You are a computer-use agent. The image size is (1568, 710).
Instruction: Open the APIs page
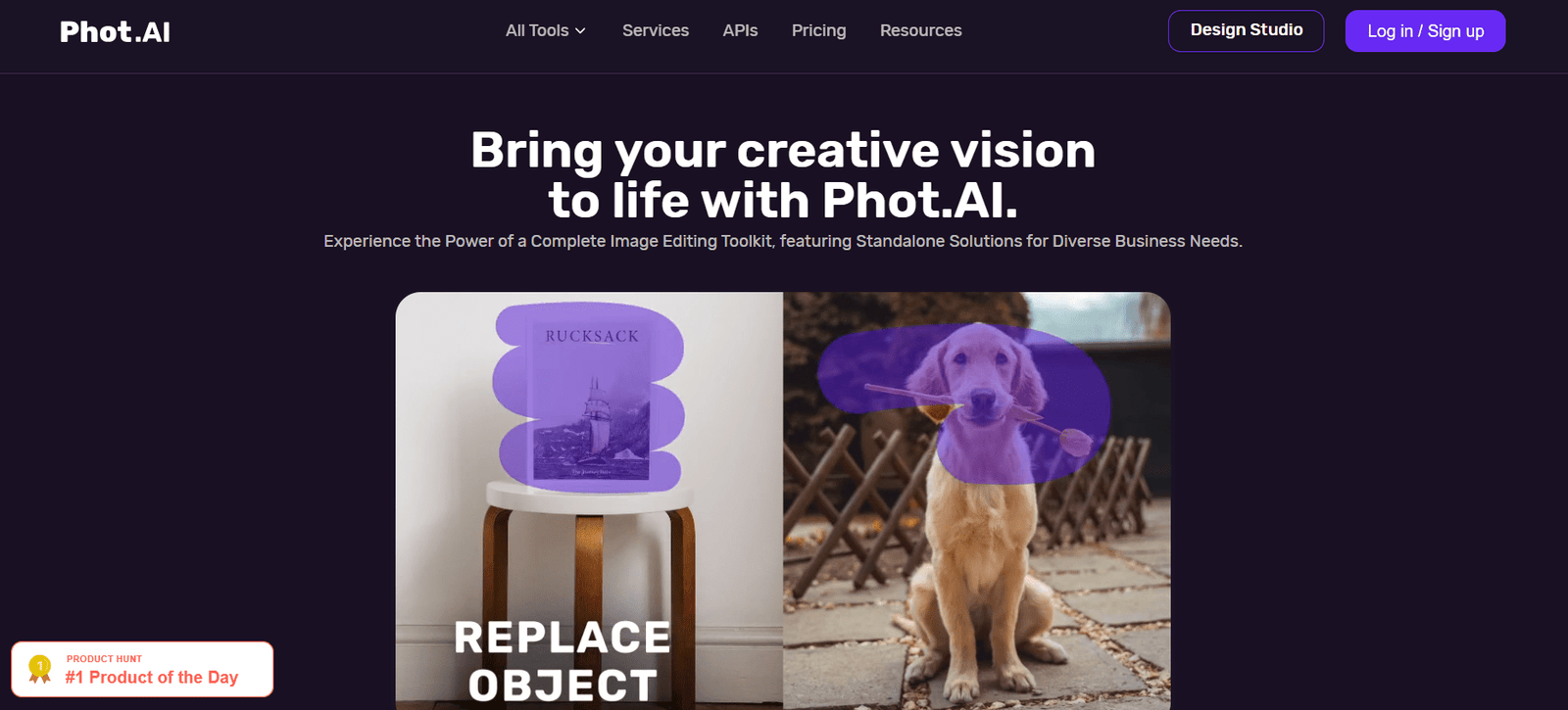(x=740, y=30)
